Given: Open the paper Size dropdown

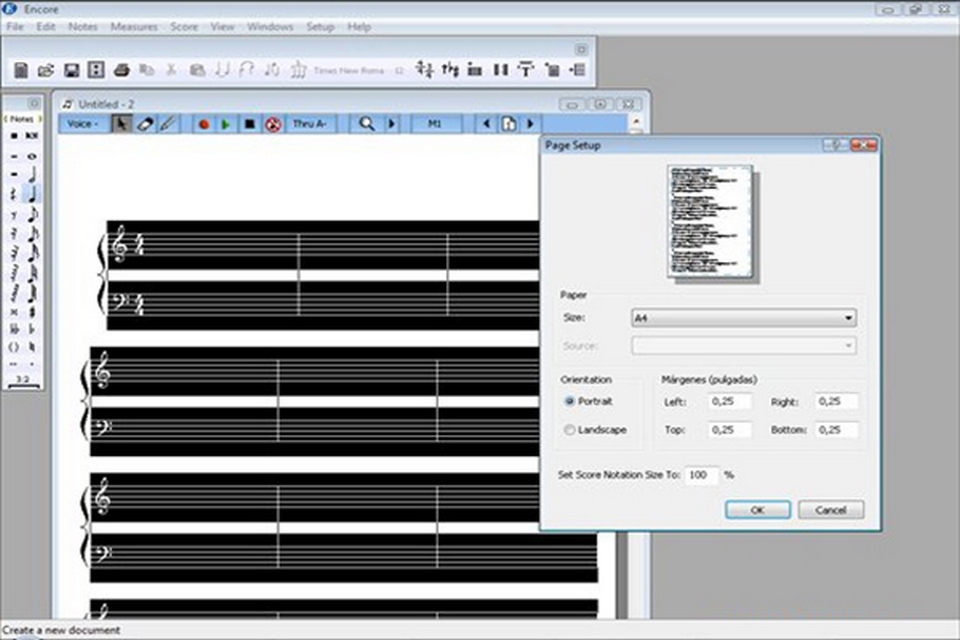Looking at the screenshot, I should [x=744, y=318].
